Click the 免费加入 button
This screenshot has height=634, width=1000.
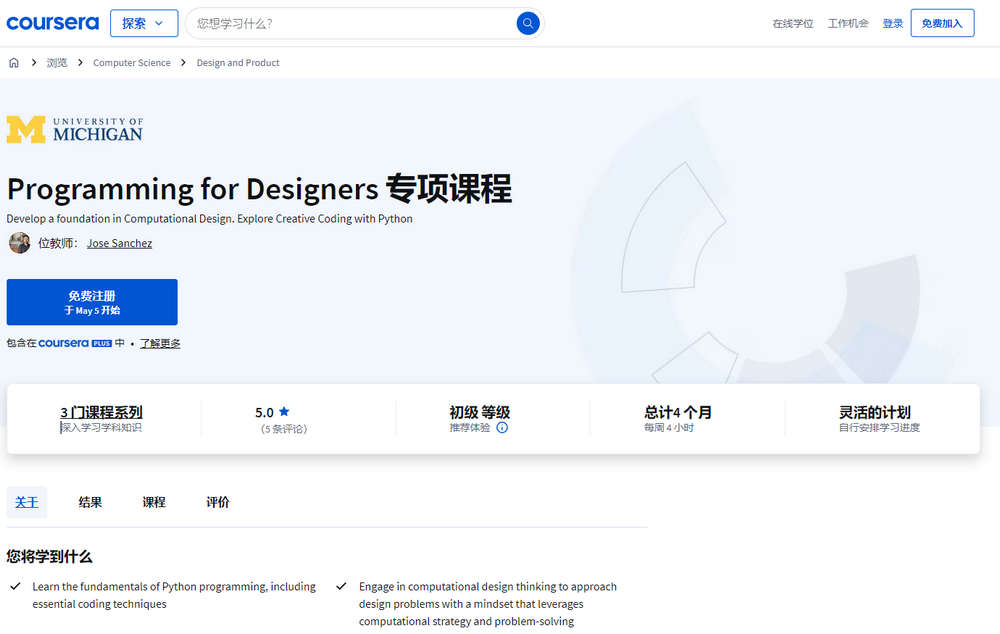[x=942, y=24]
